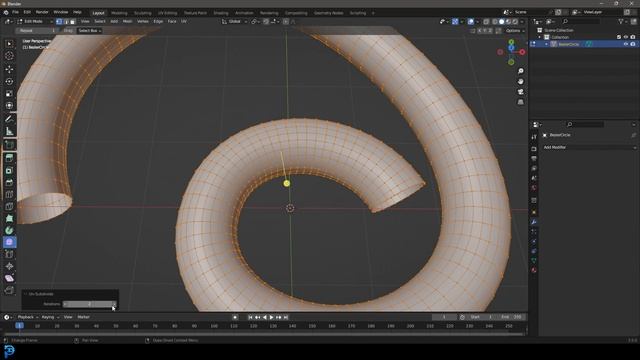Open the Modifiers wrench properties tab
The height and width of the screenshot is (360, 640).
click(534, 222)
